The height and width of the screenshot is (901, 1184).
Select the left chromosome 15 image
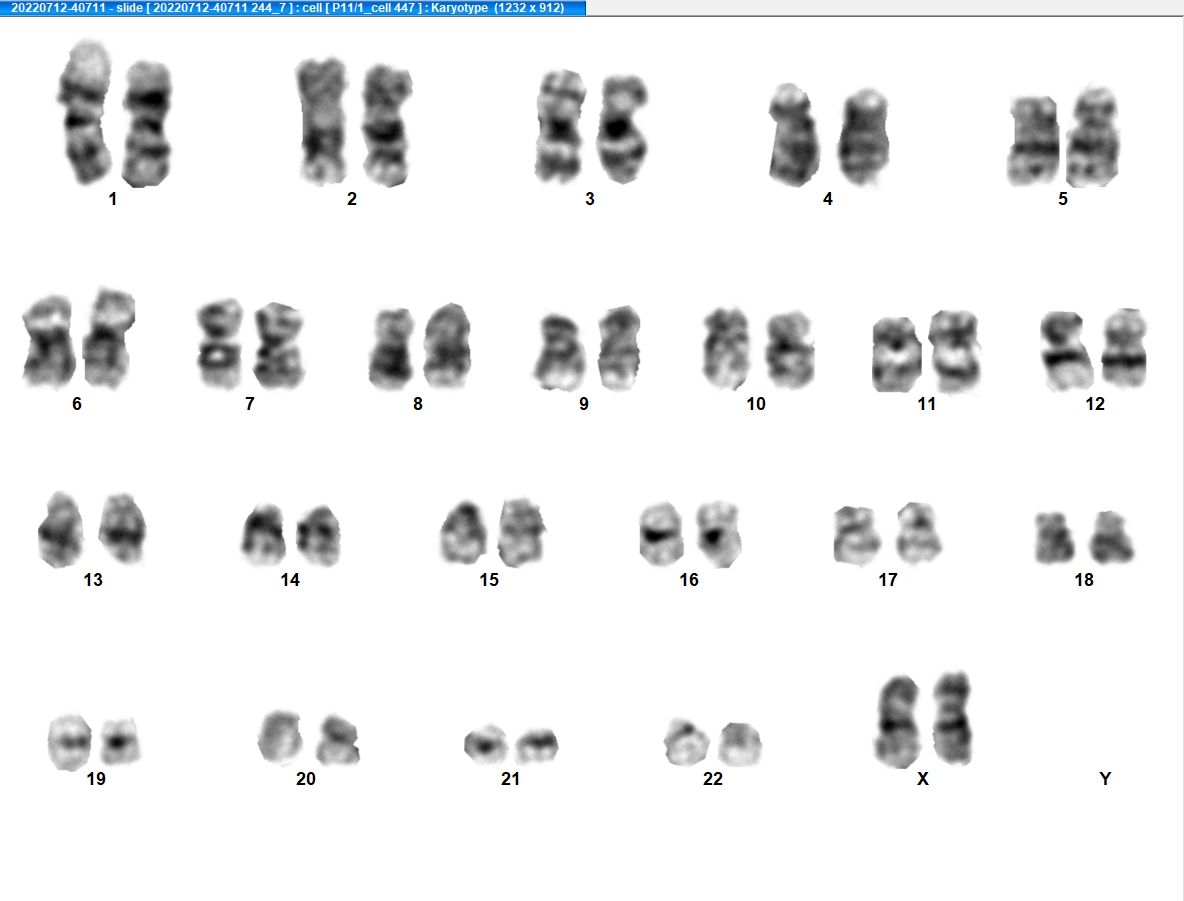tap(464, 532)
